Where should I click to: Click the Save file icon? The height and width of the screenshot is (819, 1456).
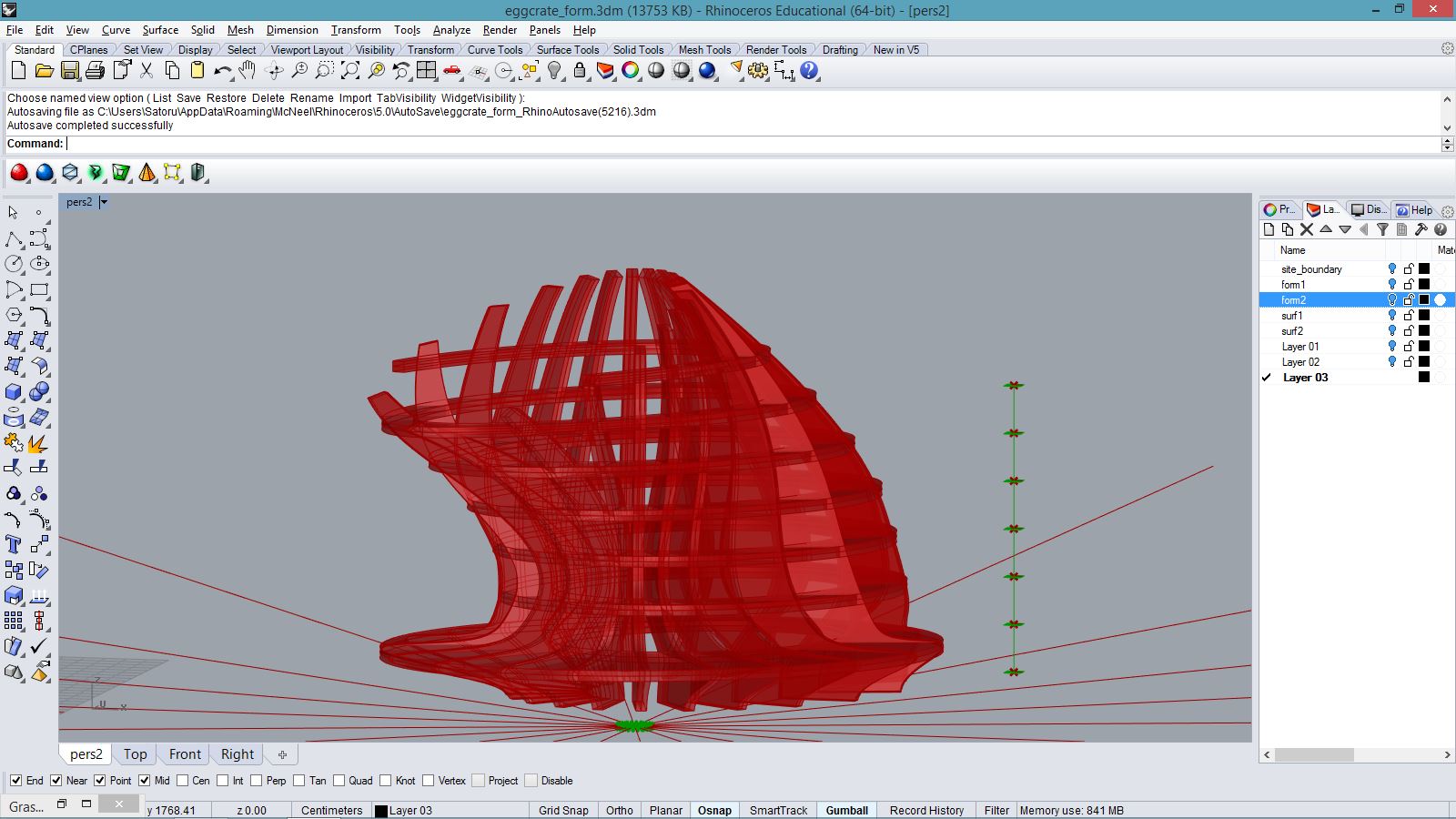pos(69,71)
